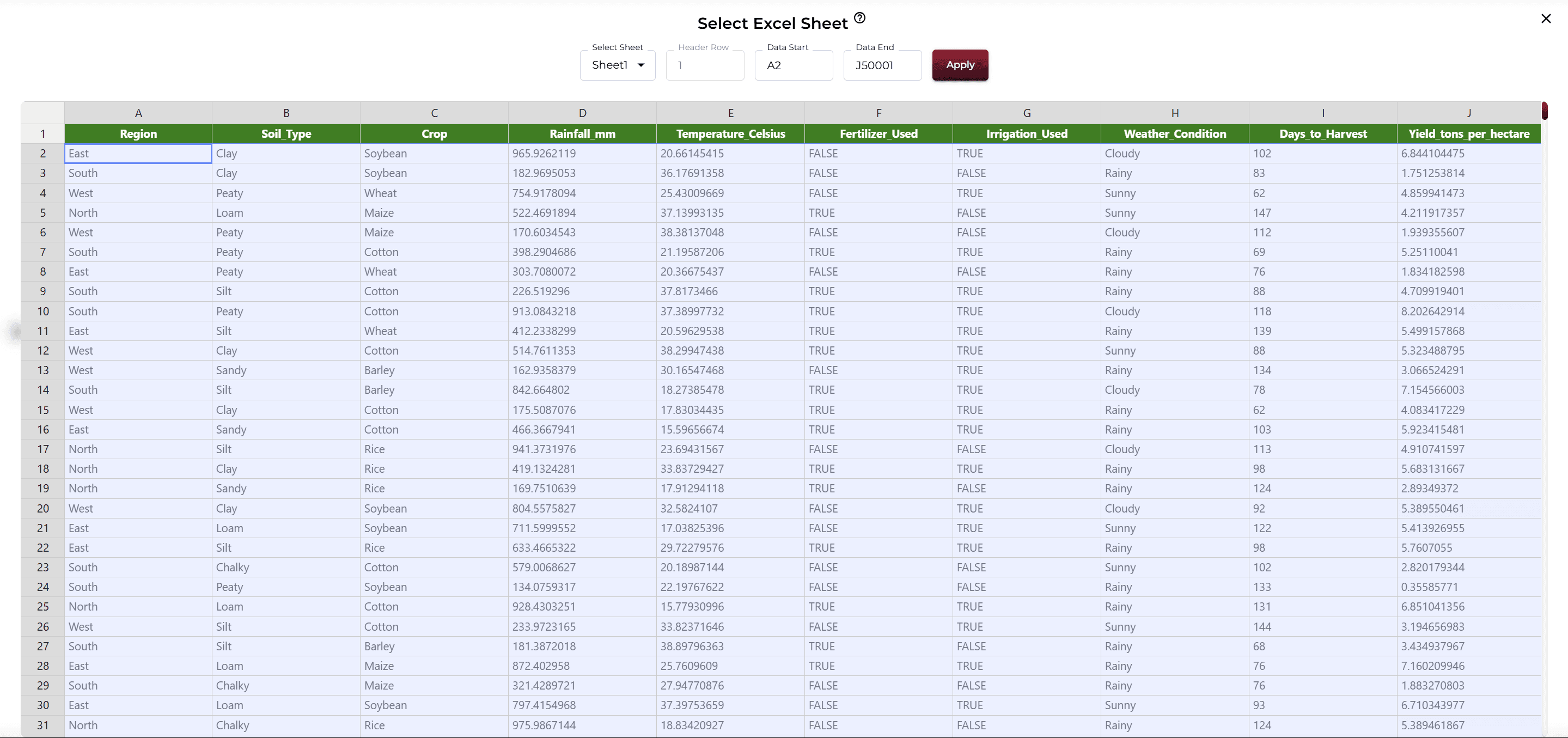This screenshot has width=1568, height=738.
Task: Click yield cell 5.25110041
Action: click(x=1469, y=252)
